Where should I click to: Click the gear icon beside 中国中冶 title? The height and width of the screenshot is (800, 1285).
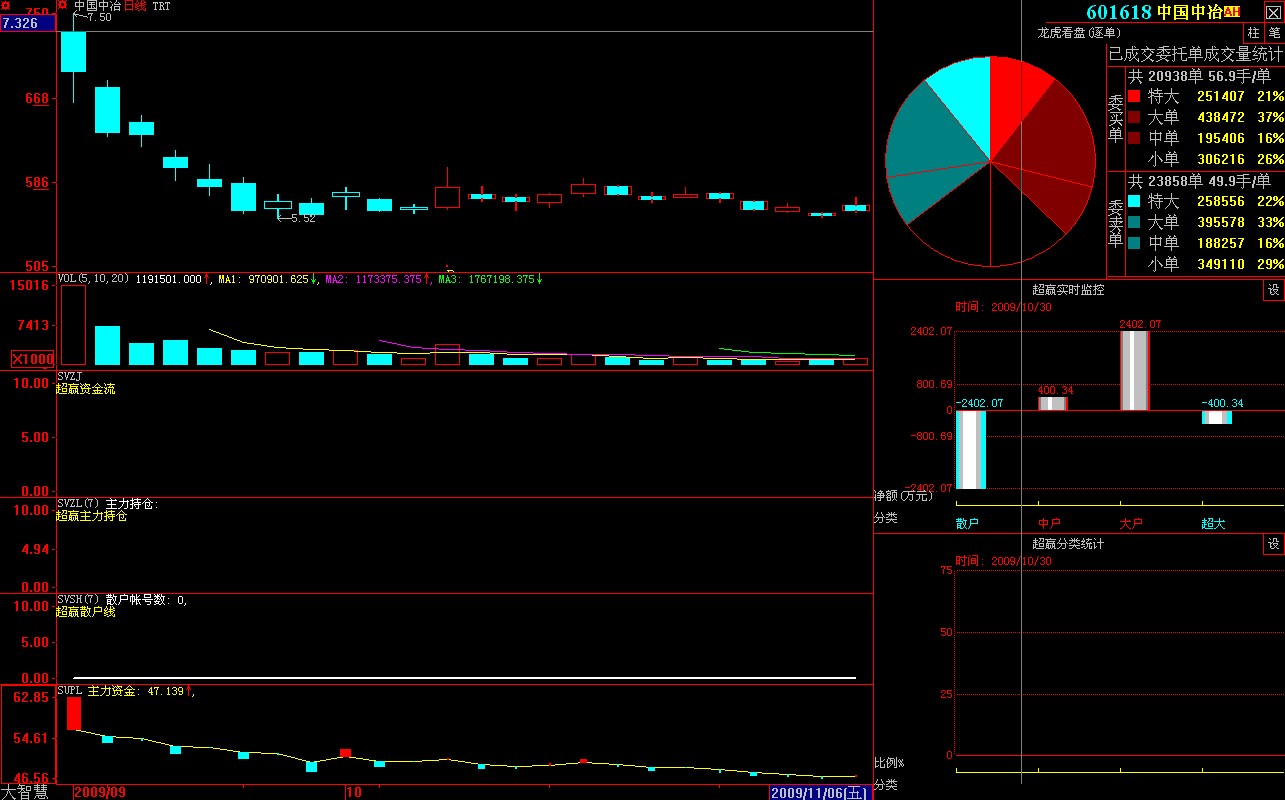63,6
